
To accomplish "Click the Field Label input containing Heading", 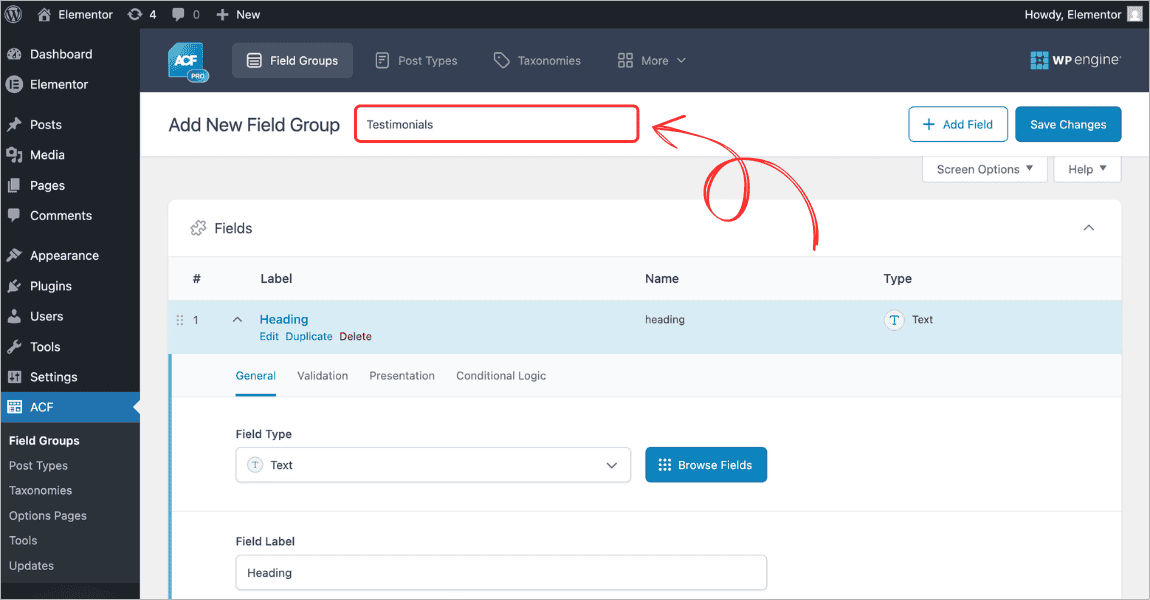I will pos(501,573).
